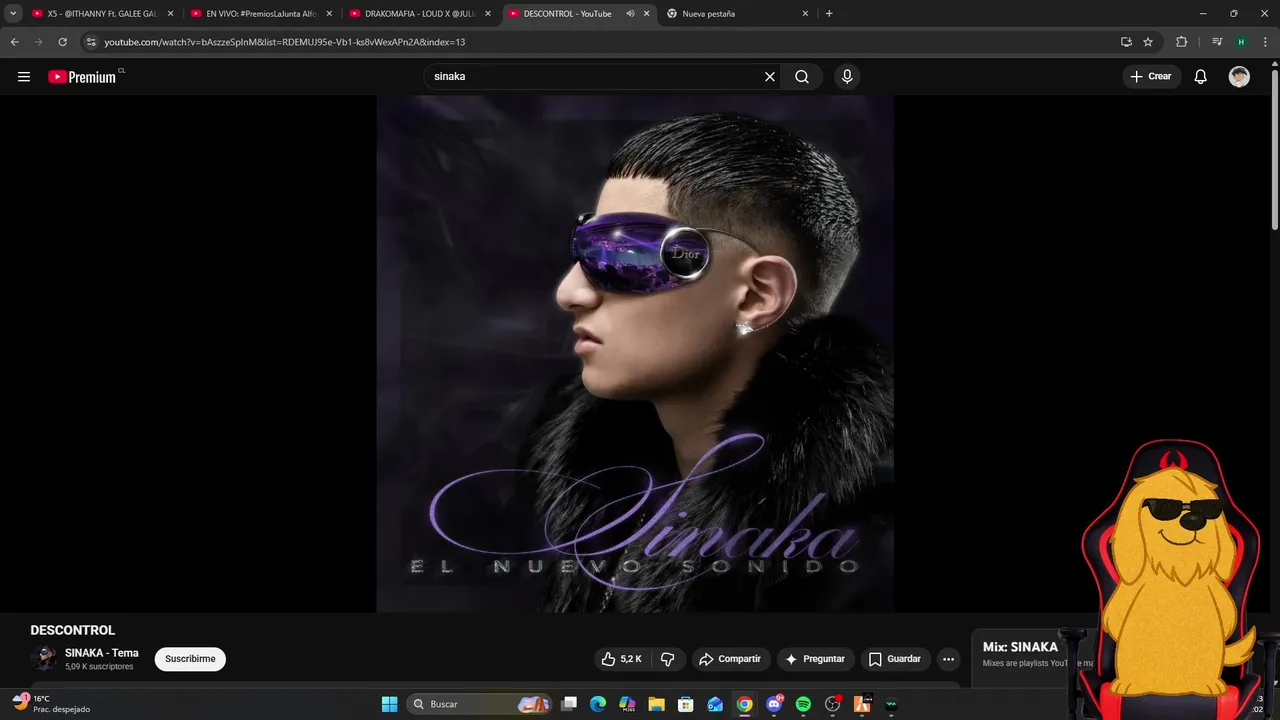Viewport: 1280px width, 720px height.
Task: Click the SINAKA album art video player
Action: tap(635, 354)
